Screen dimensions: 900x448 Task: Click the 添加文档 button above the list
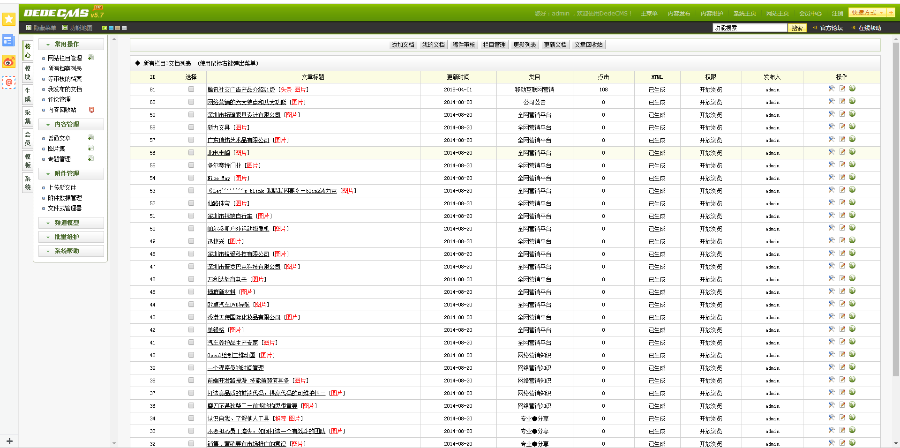coord(403,45)
